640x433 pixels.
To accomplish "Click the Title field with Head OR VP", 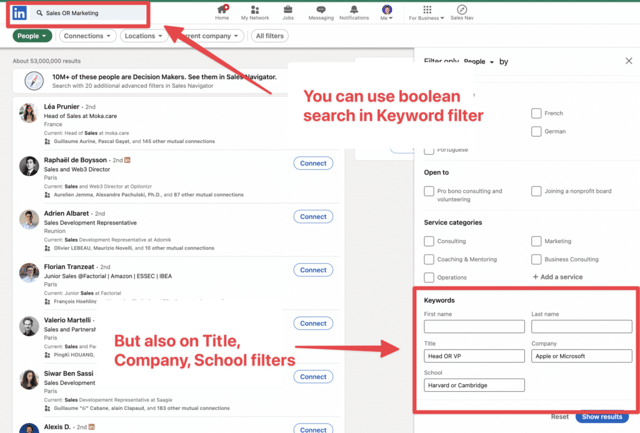I will coord(474,356).
